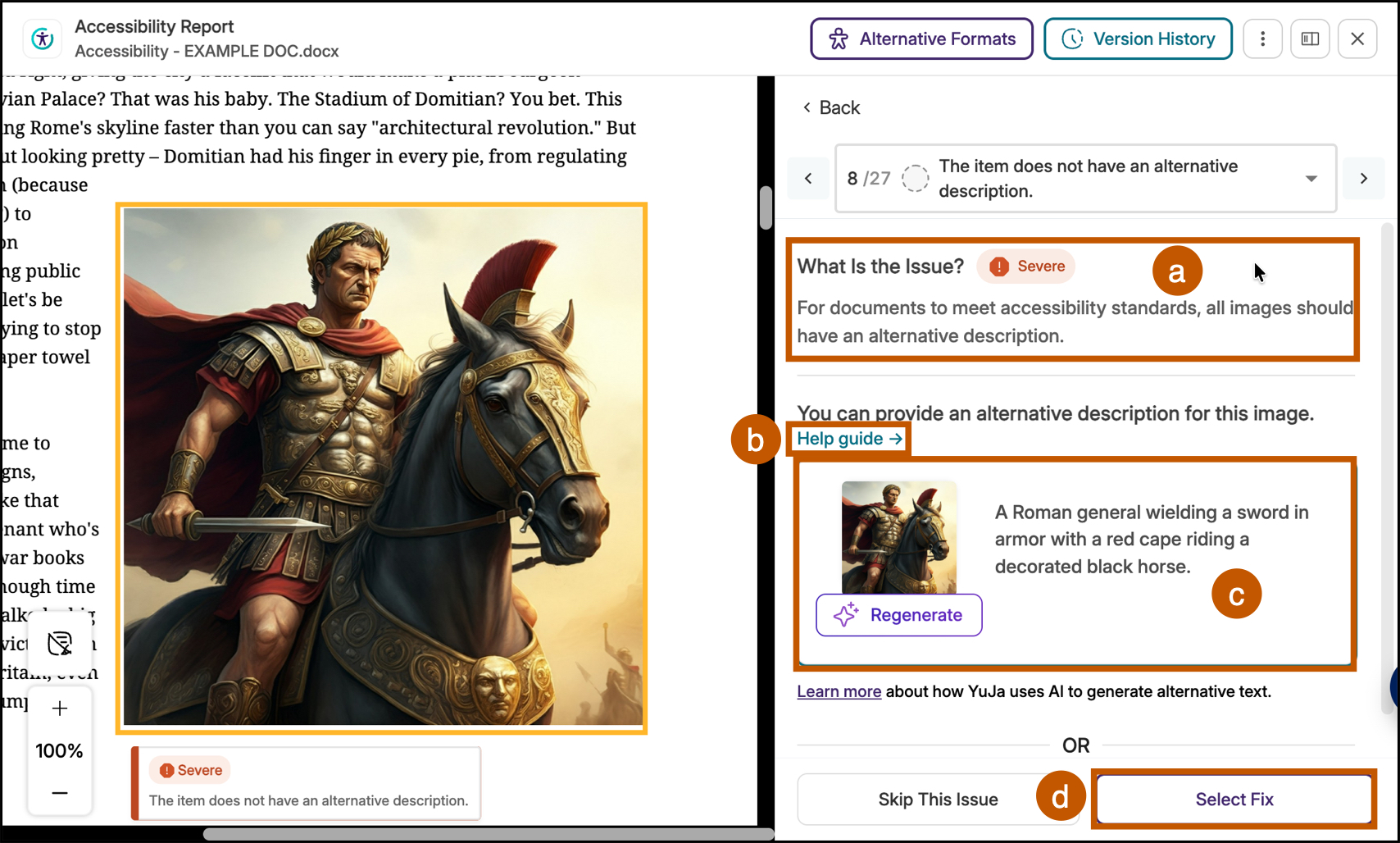The height and width of the screenshot is (843, 1400).
Task: Click the accessibility logo icon
Action: pyautogui.click(x=43, y=39)
